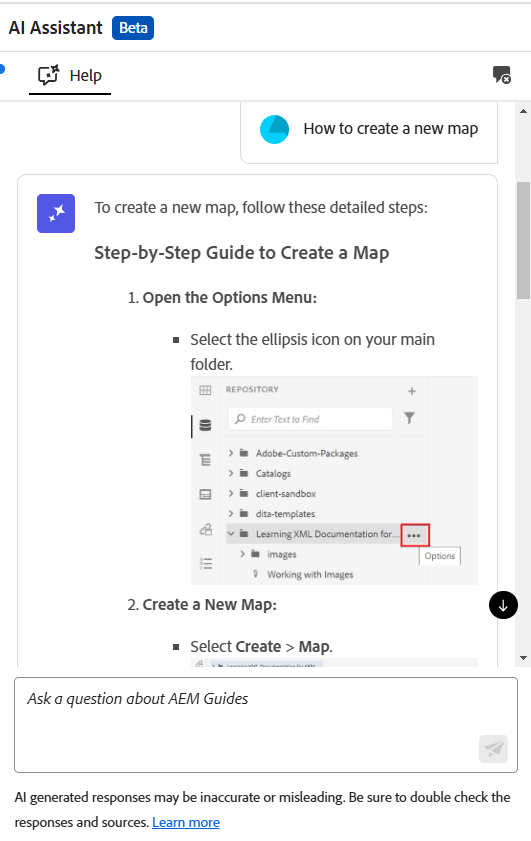
Task: Click the Enter Text to Find box
Action: (311, 419)
